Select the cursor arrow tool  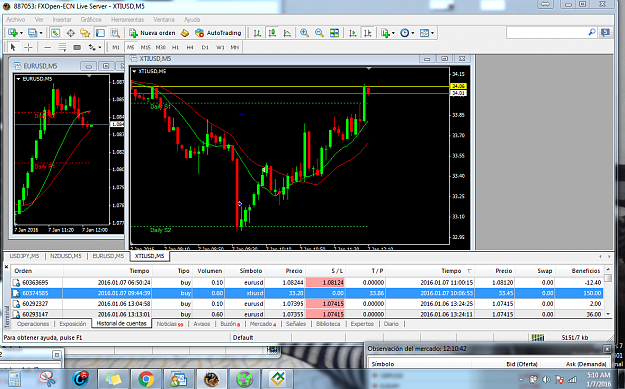(13, 47)
